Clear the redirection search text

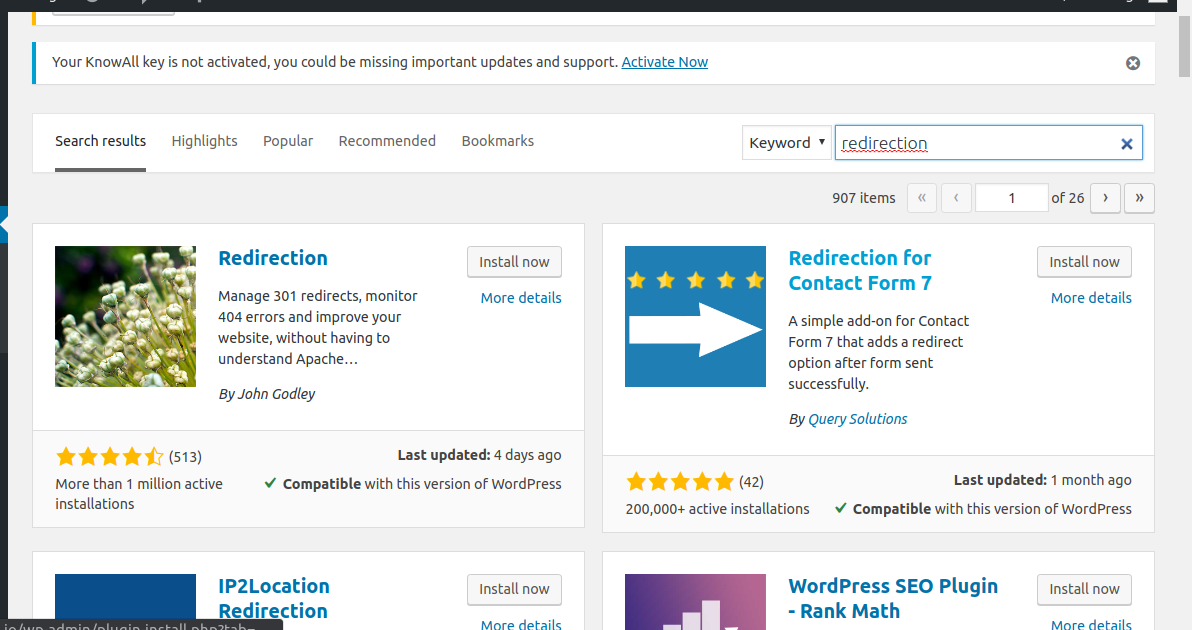click(x=1127, y=144)
